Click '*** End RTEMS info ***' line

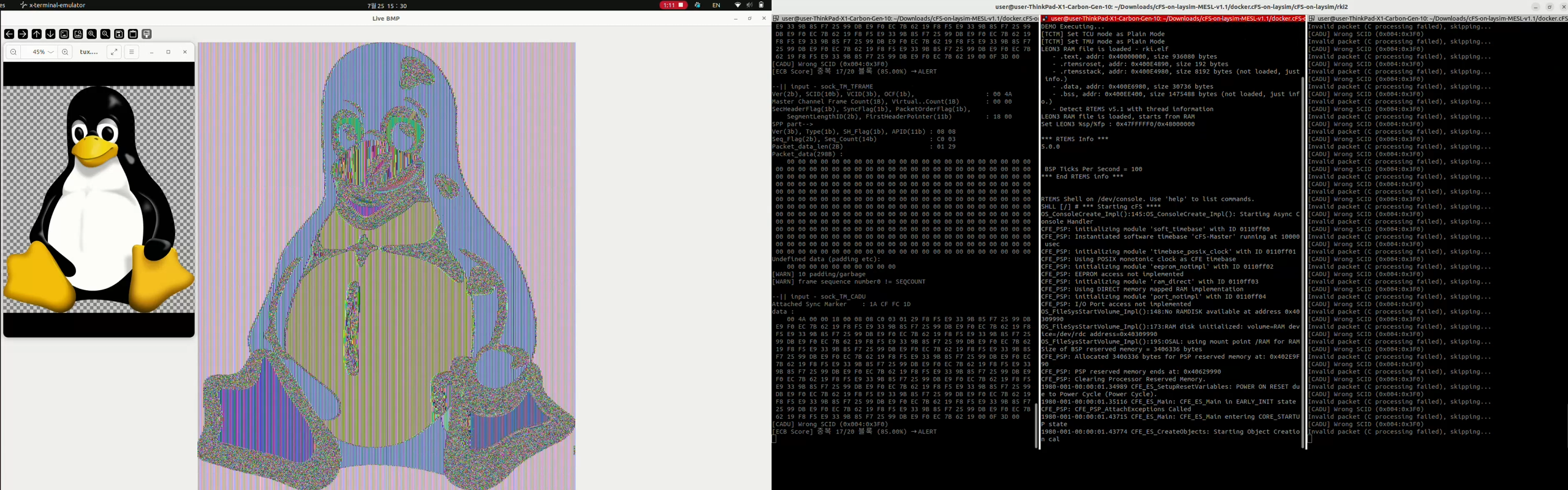(1082, 177)
